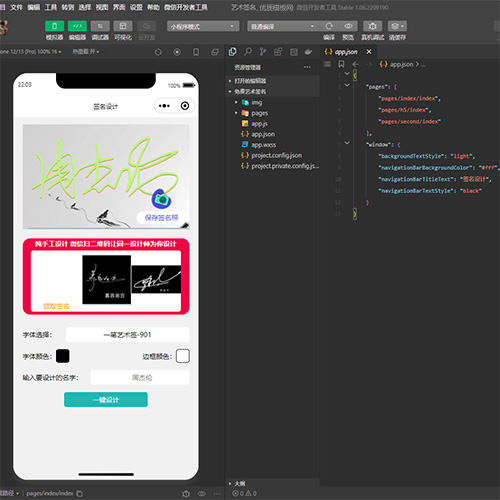
Task: Open the 文件 menu
Action: click(x=16, y=7)
